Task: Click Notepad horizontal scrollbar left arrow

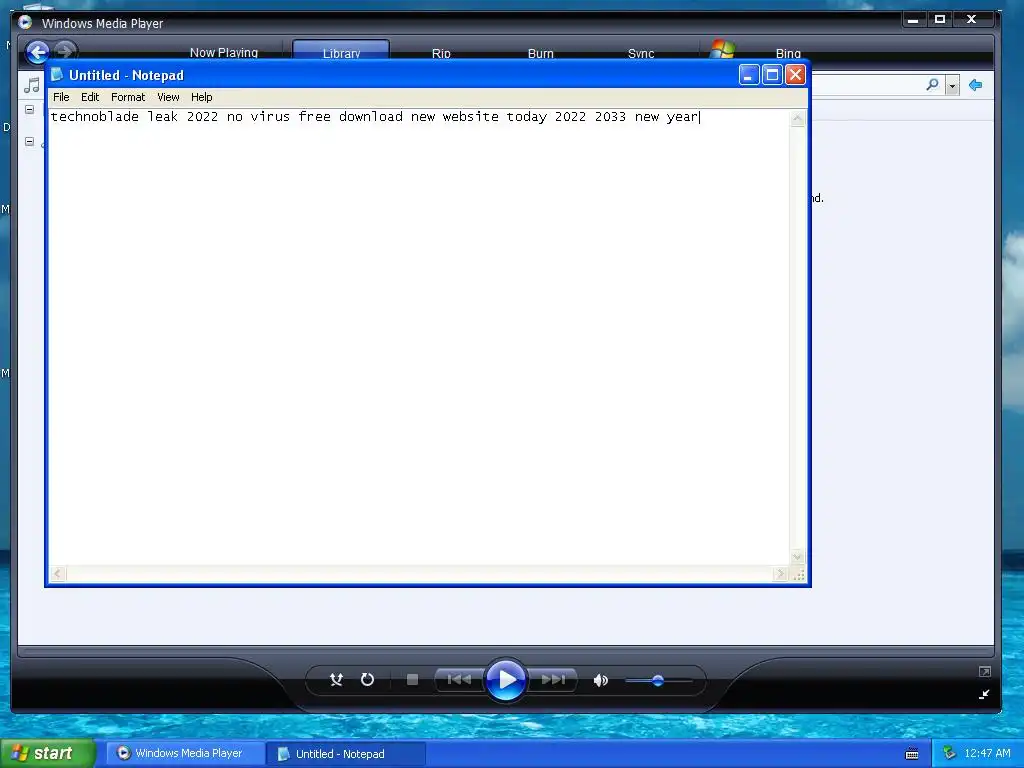Action: pos(57,573)
